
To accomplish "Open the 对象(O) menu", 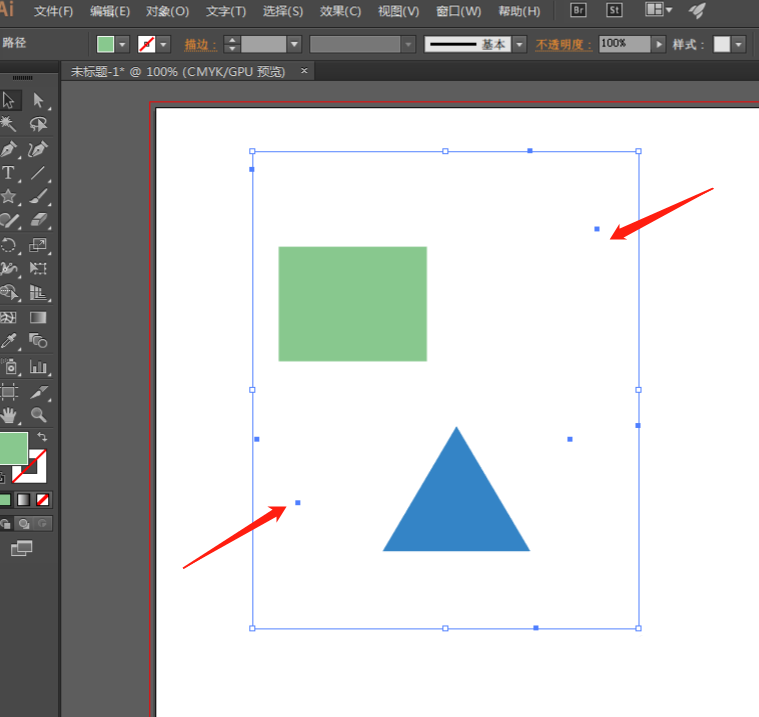I will 167,12.
